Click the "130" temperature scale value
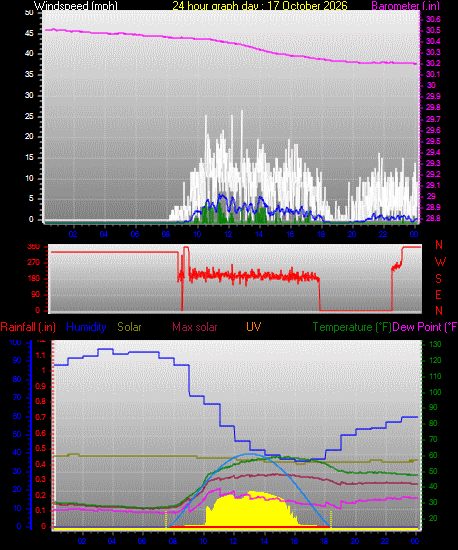This screenshot has width=458, height=550. (435, 344)
